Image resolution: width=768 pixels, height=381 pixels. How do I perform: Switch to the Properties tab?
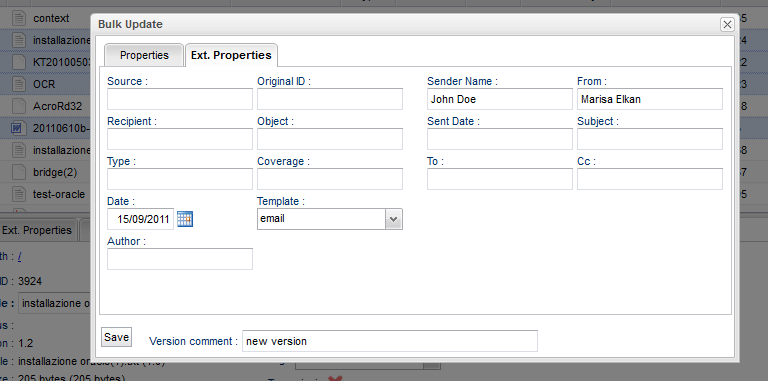[x=144, y=55]
